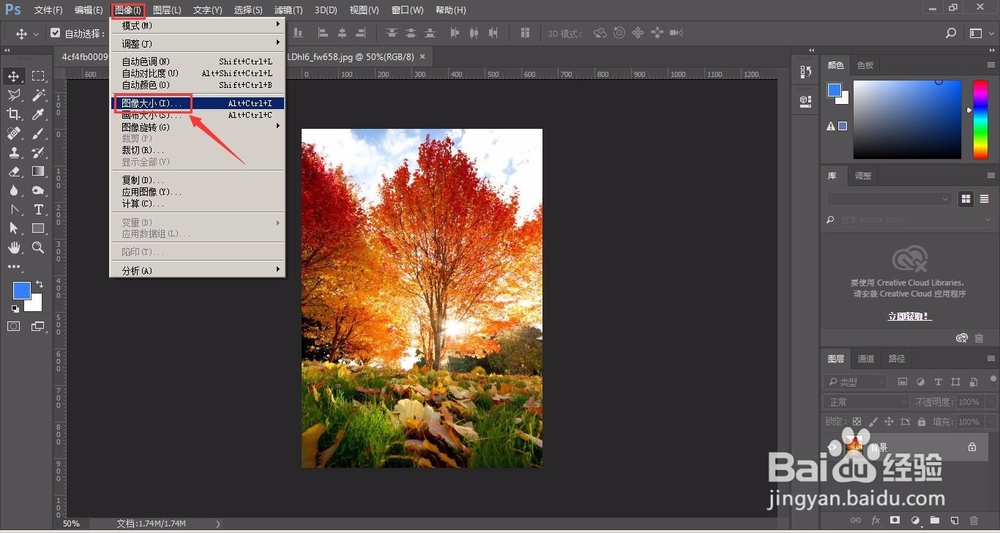Viewport: 1000px width, 533px height.
Task: Select the History Brush tool
Action: coord(38,152)
